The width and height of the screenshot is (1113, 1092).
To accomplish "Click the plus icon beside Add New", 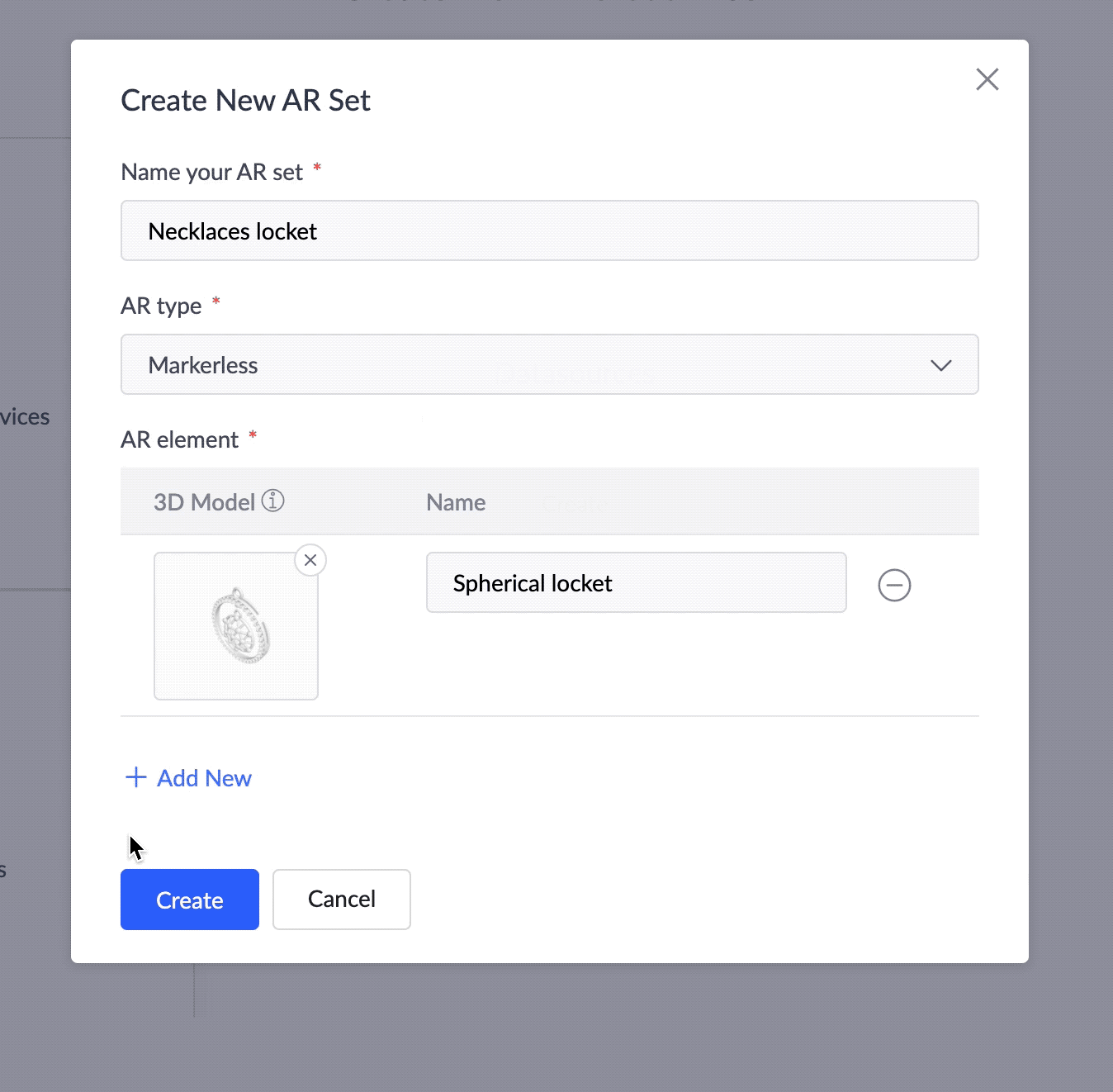I will tap(135, 777).
